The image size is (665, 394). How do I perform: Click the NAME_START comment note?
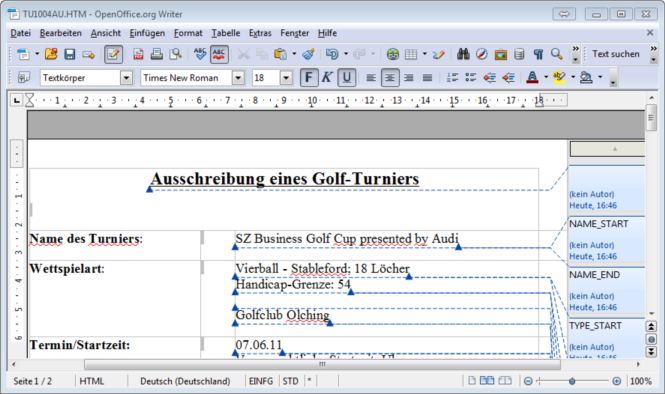click(x=606, y=240)
